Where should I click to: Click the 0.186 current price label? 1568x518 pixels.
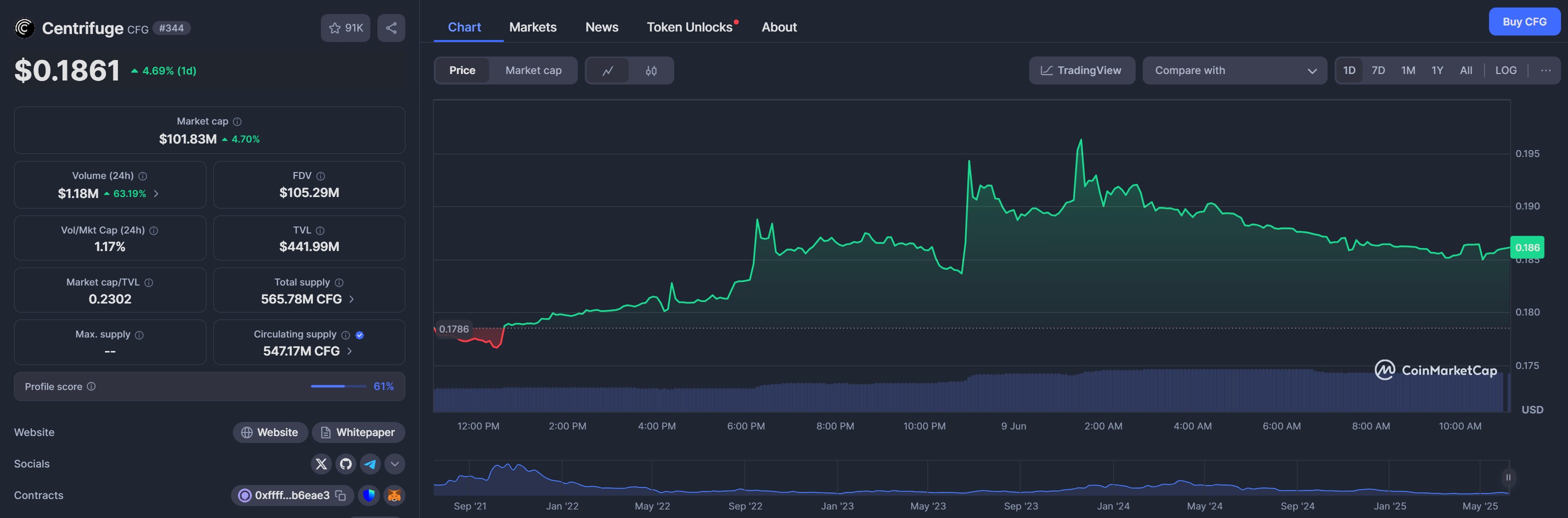pos(1527,247)
